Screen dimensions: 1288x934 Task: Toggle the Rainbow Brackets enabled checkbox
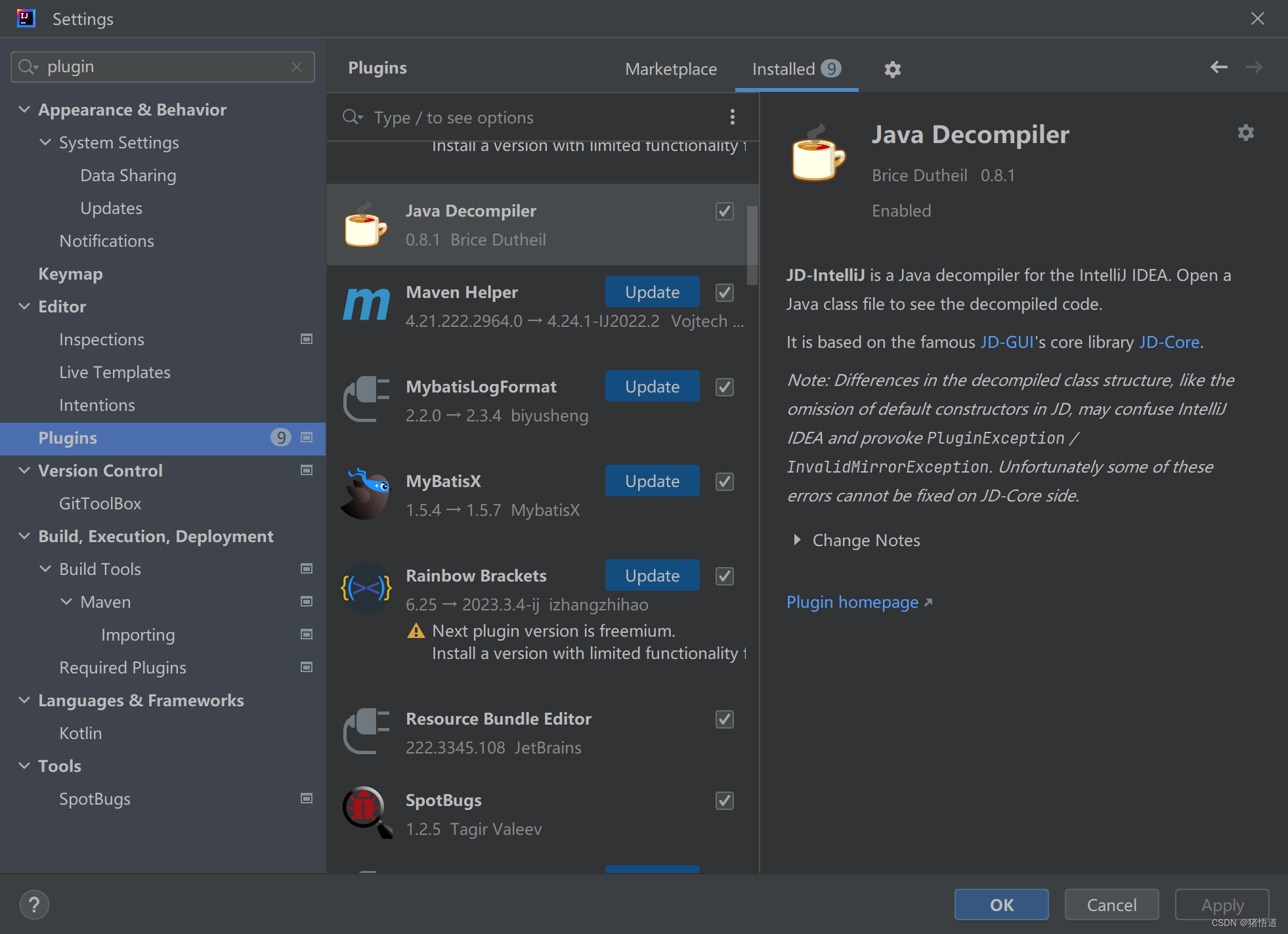[x=724, y=576]
